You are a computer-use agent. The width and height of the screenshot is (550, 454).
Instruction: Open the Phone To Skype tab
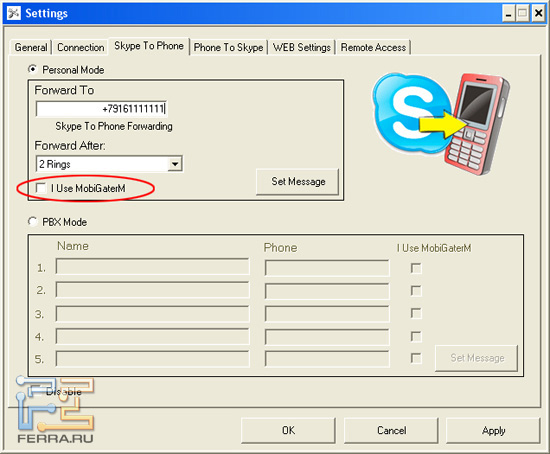228,47
